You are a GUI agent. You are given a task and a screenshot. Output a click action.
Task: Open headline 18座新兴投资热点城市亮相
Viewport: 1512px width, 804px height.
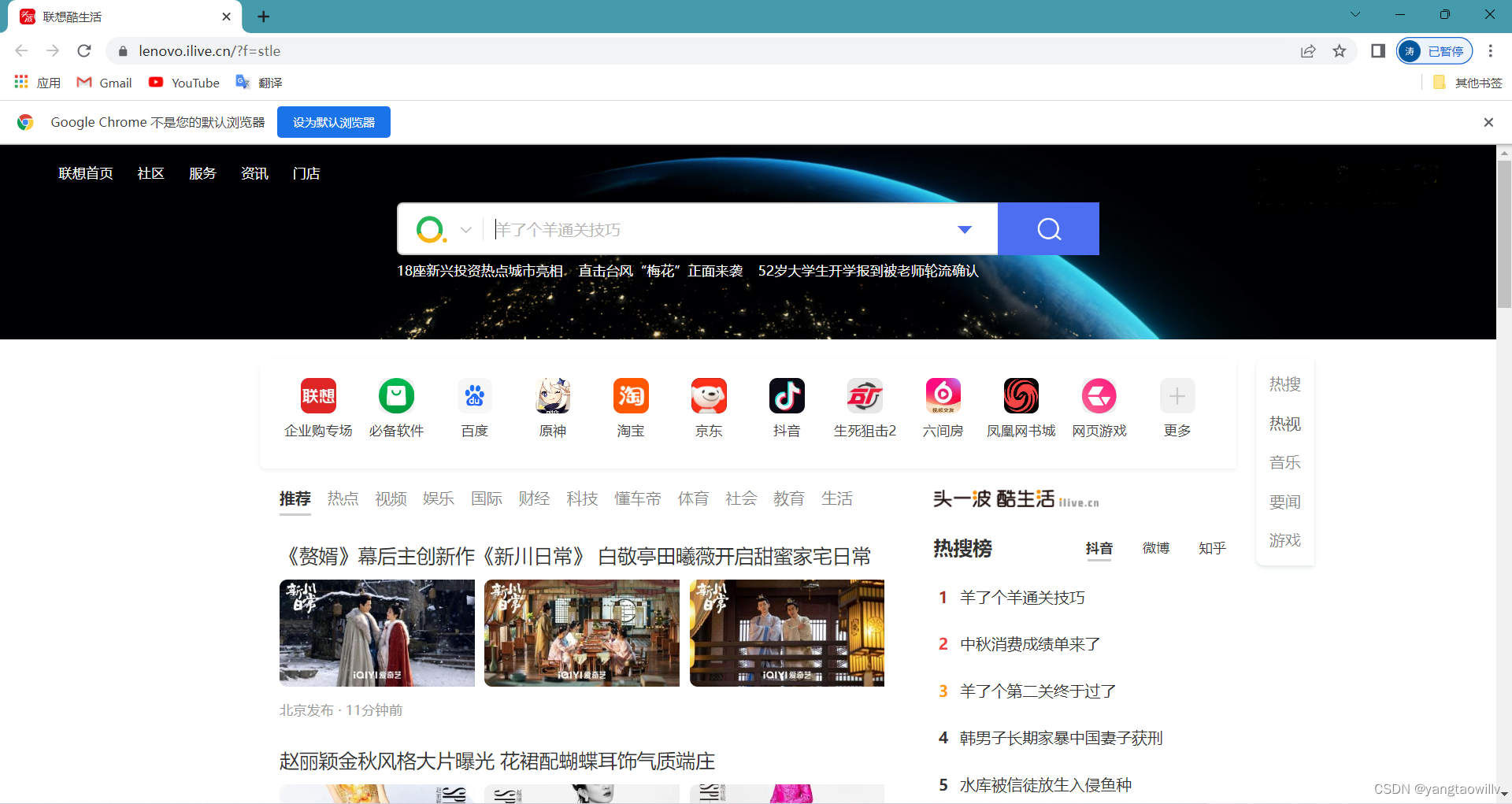tap(480, 271)
